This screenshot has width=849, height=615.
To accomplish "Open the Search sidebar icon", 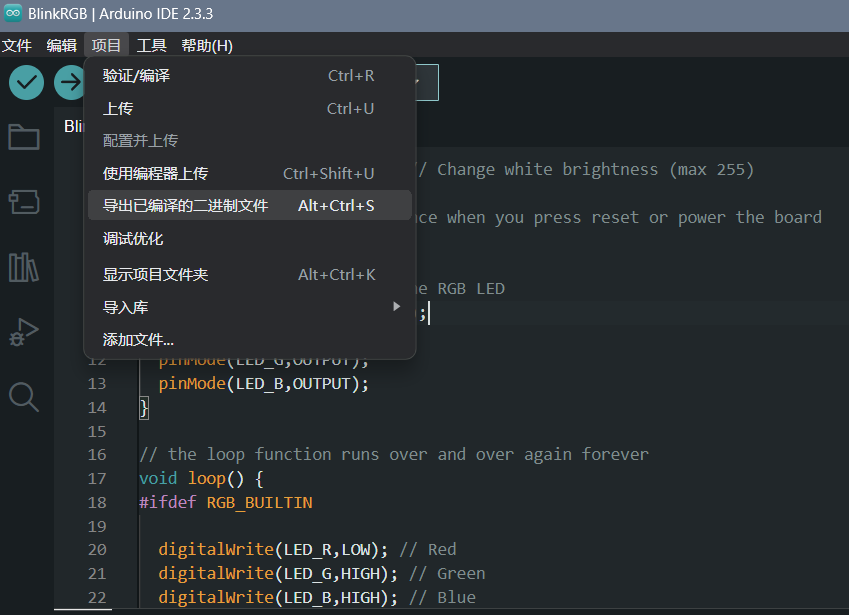I will click(24, 397).
